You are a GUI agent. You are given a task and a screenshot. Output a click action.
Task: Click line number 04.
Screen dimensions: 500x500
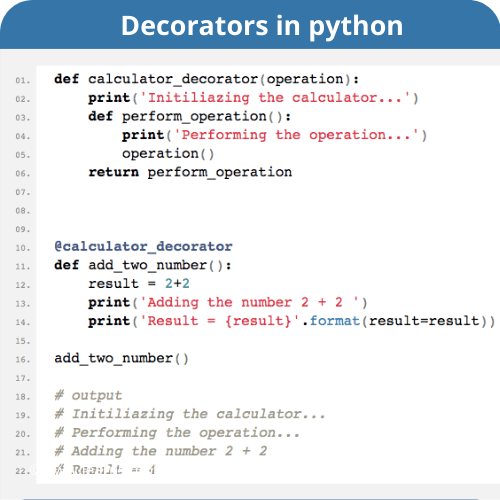(23, 137)
